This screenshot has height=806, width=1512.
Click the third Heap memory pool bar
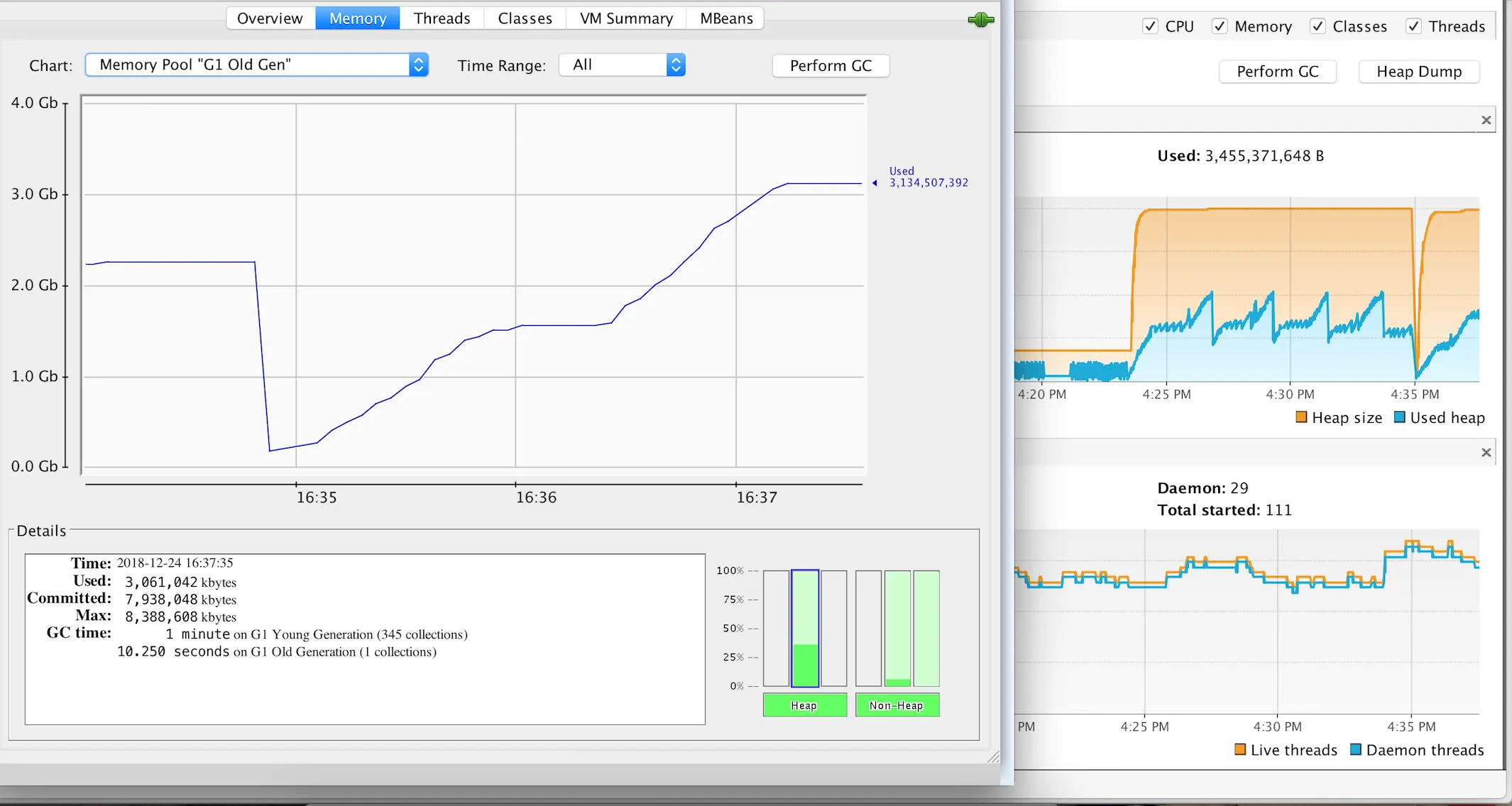[x=834, y=628]
